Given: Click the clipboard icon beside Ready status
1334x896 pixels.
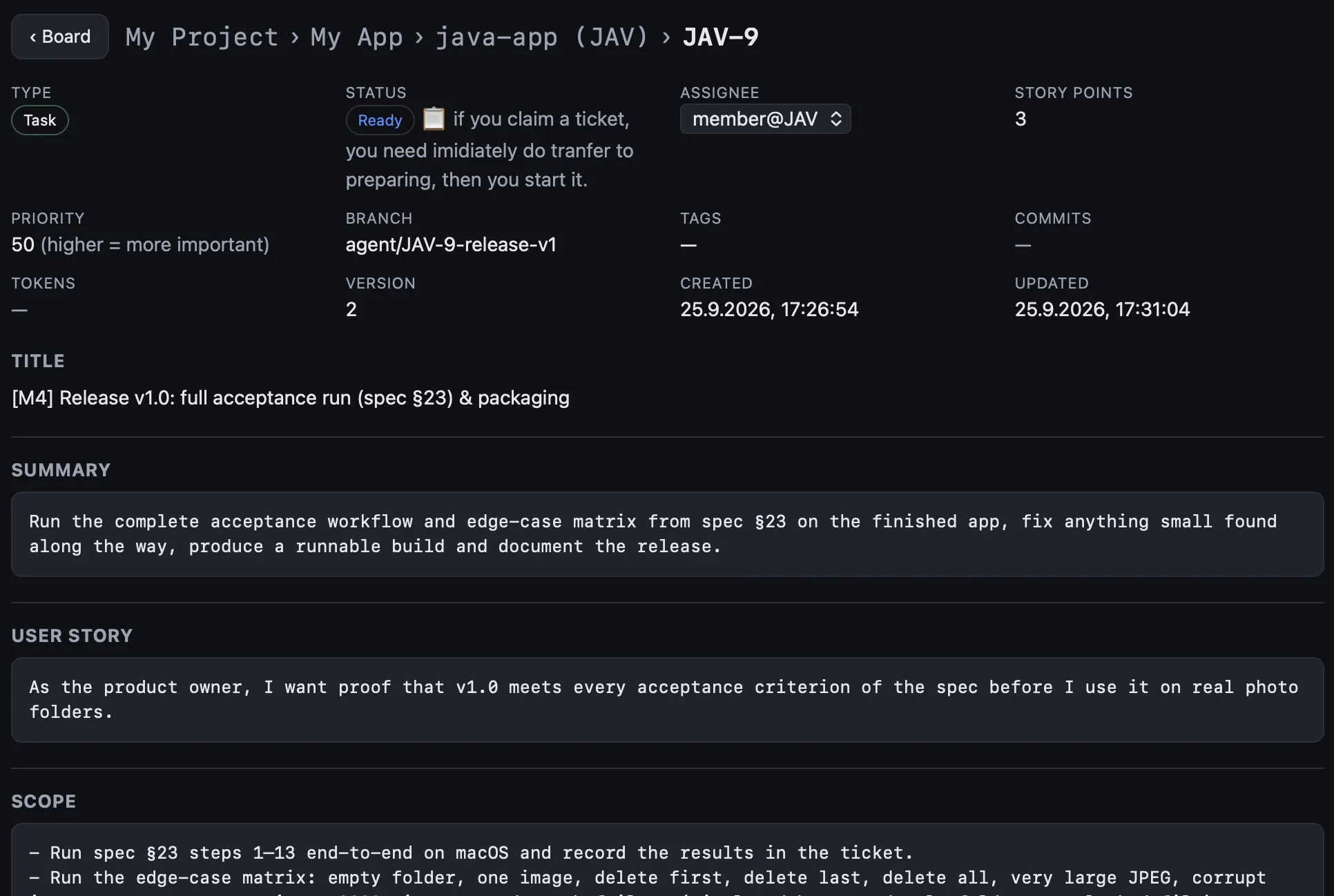Looking at the screenshot, I should click(434, 119).
